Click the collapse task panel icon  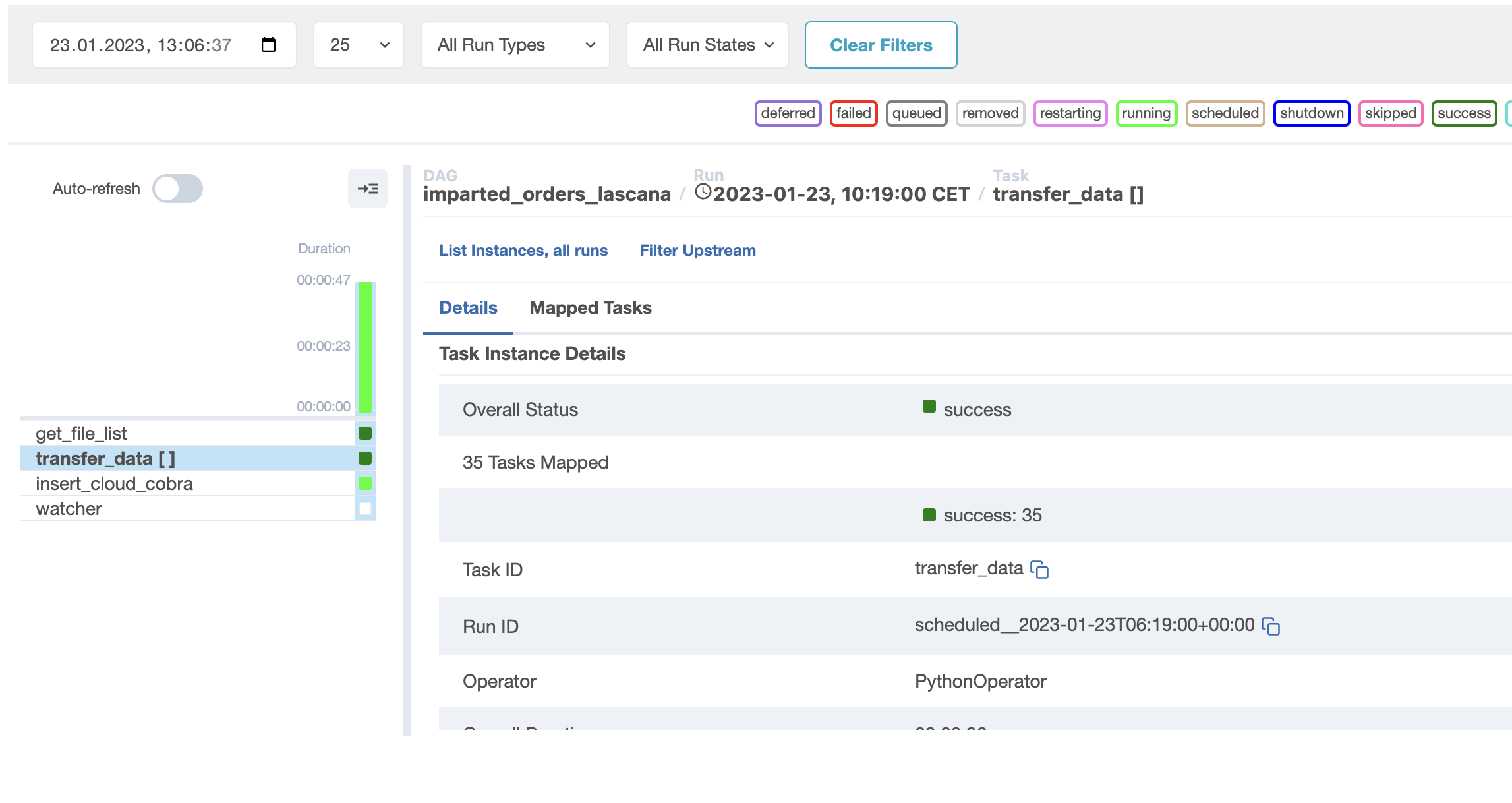pyautogui.click(x=368, y=189)
